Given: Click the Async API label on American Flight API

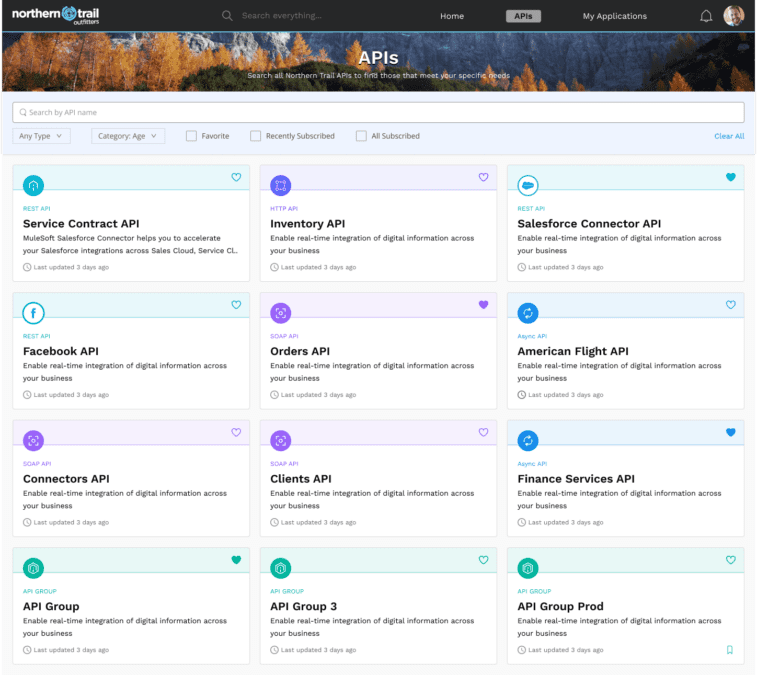Looking at the screenshot, I should coord(532,336).
